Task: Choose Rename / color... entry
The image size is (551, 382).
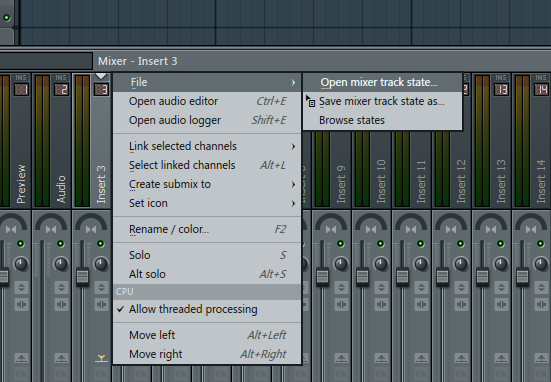Action: pos(207,229)
